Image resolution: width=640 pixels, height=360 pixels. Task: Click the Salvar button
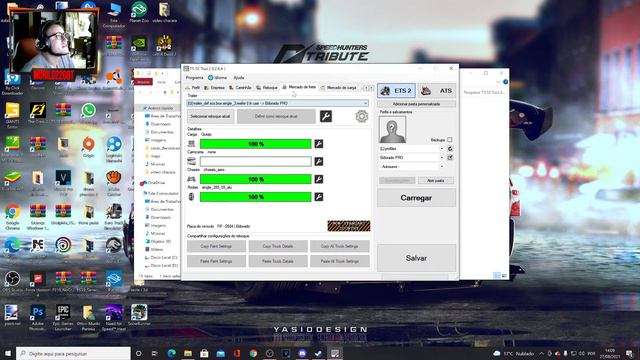(416, 258)
